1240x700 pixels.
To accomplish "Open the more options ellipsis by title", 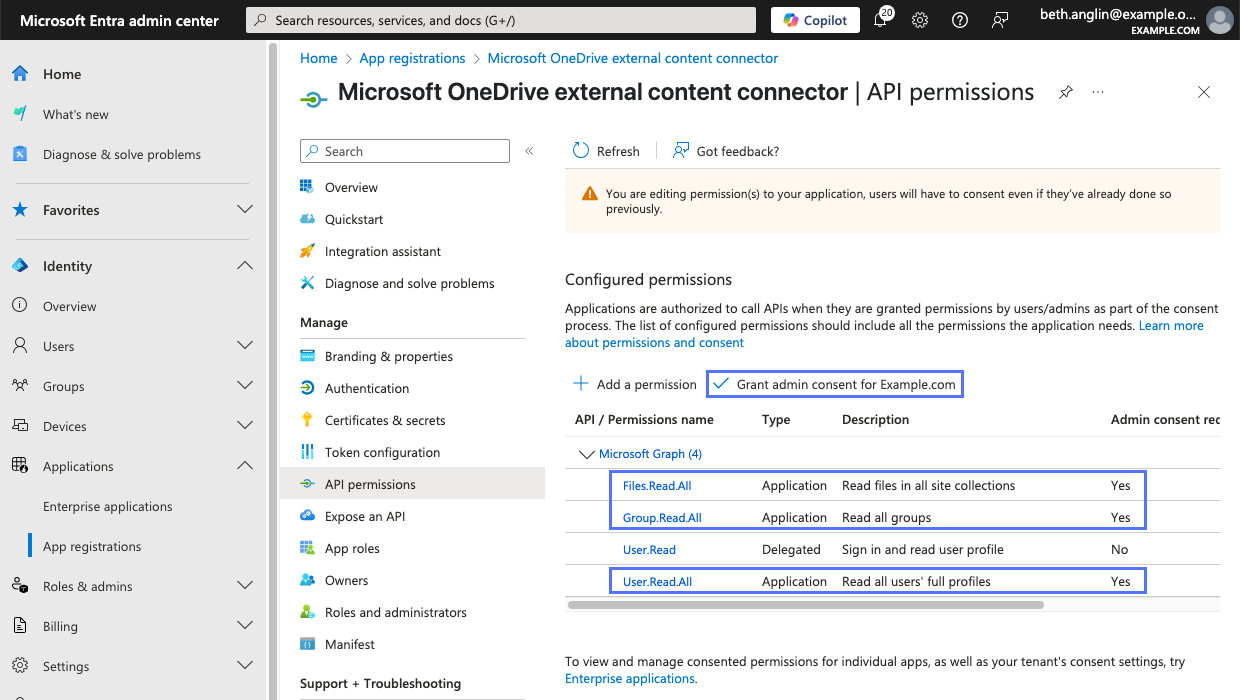I will pyautogui.click(x=1098, y=92).
